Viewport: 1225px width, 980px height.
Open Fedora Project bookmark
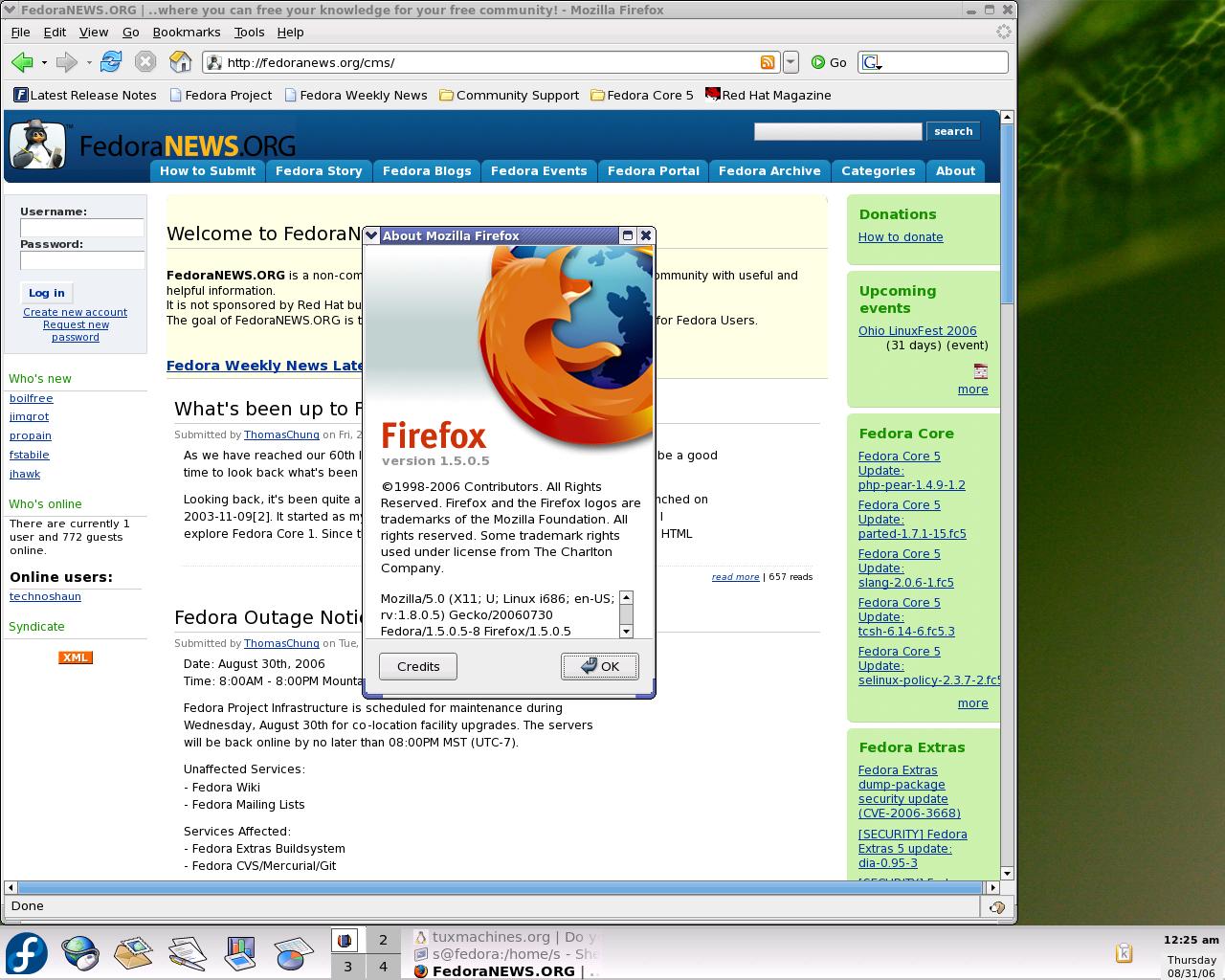pos(220,95)
